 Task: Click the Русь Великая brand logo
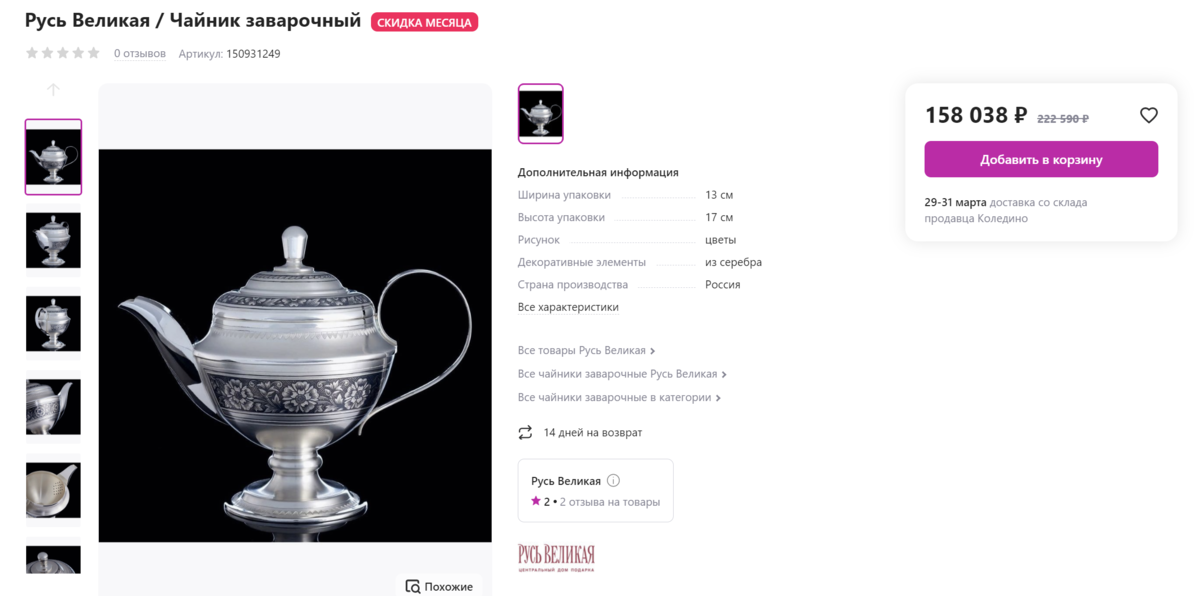click(x=557, y=558)
